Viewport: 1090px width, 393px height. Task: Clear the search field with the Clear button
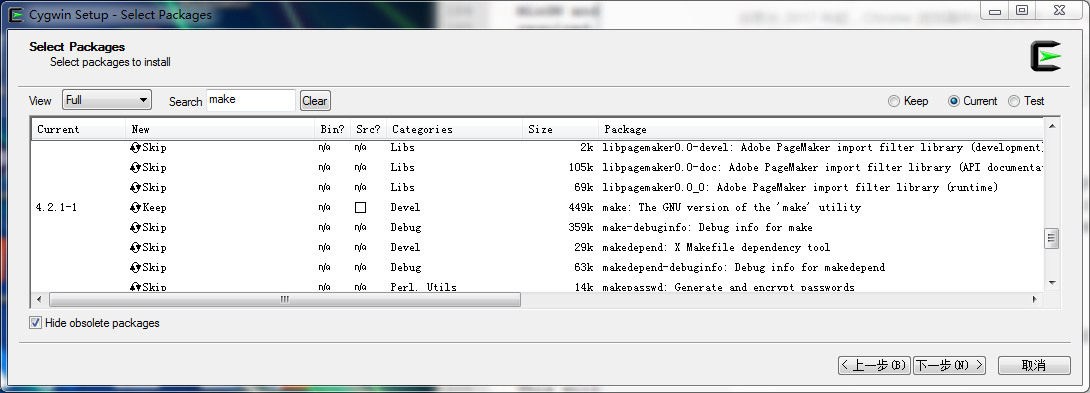315,101
